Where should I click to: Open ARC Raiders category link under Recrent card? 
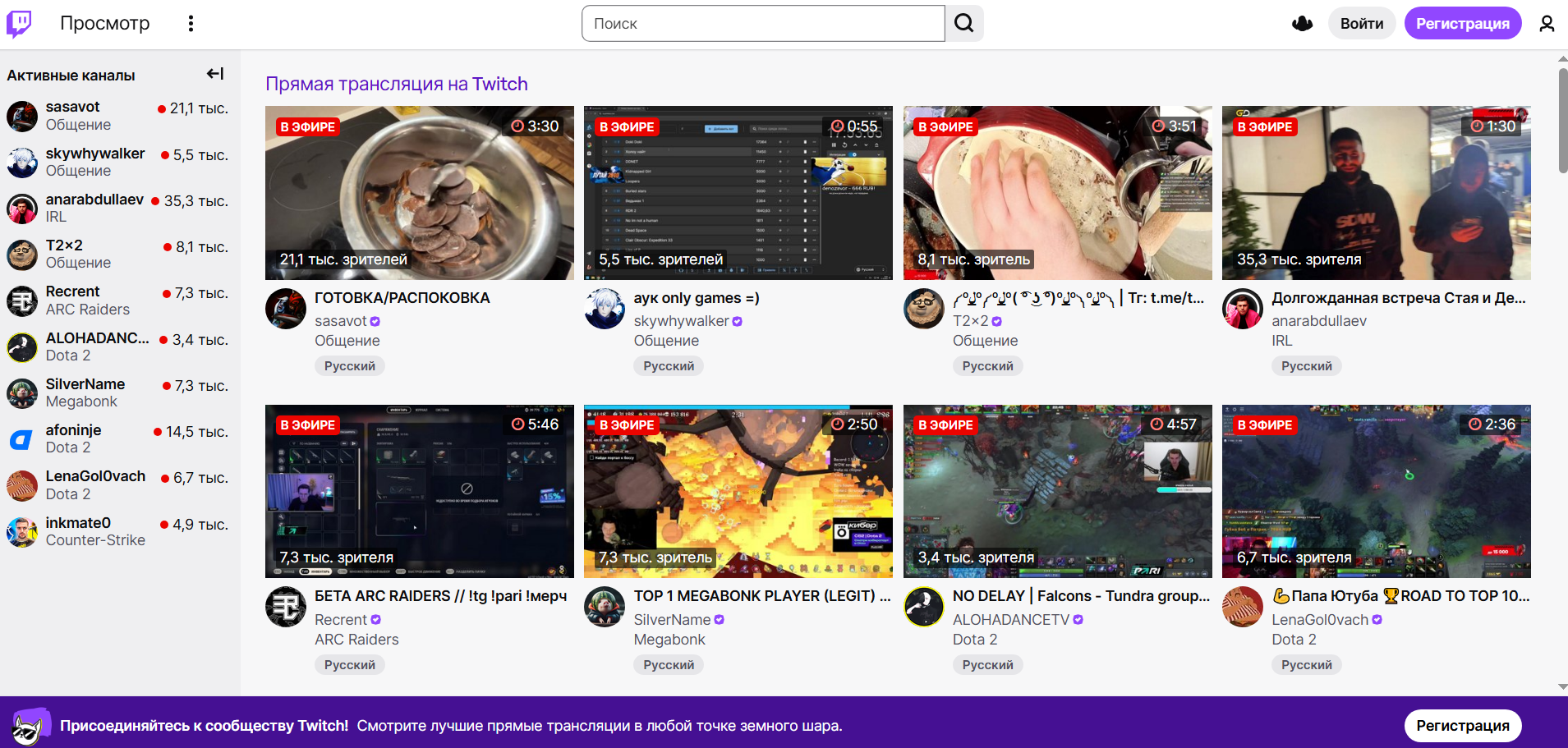[356, 640]
